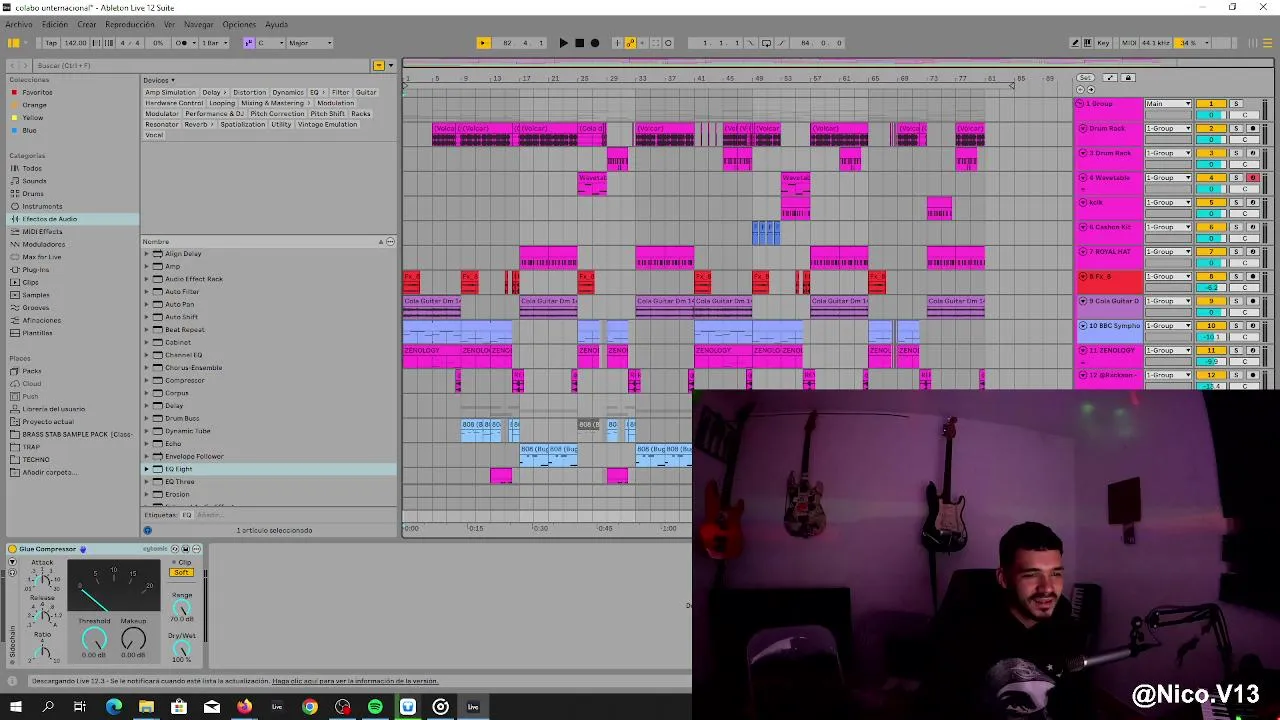Open Samples browser category

[35, 295]
